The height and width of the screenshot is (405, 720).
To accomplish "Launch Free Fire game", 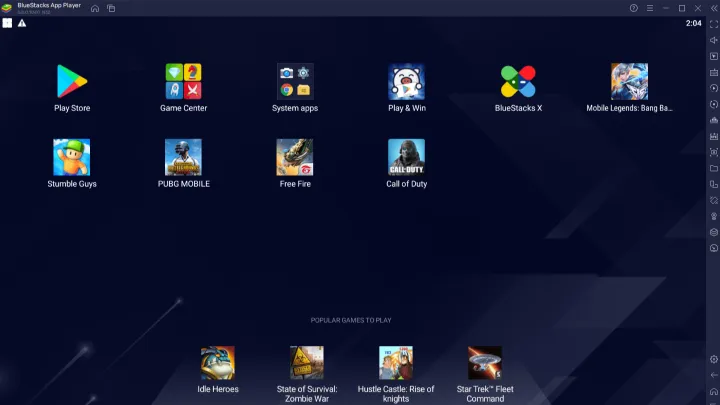I will point(295,158).
